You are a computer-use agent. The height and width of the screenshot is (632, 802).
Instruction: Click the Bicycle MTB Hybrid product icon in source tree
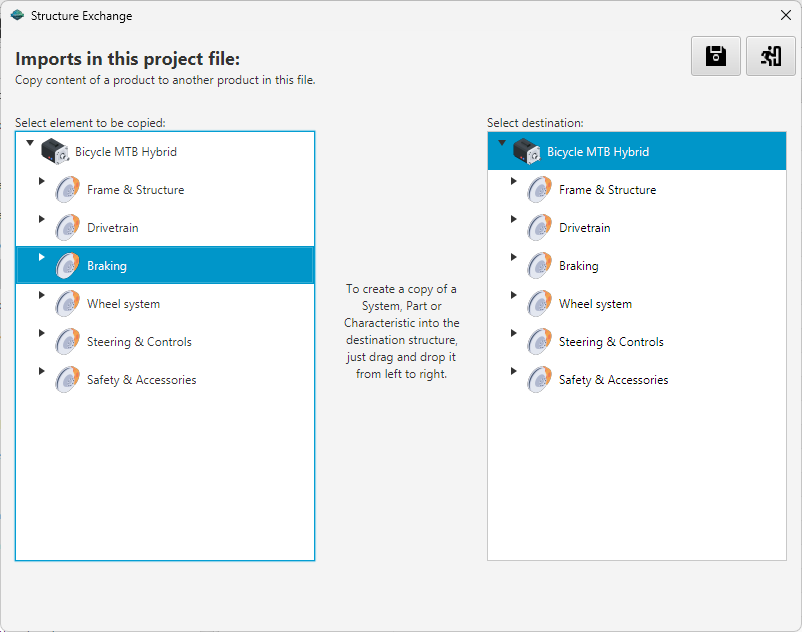55,152
